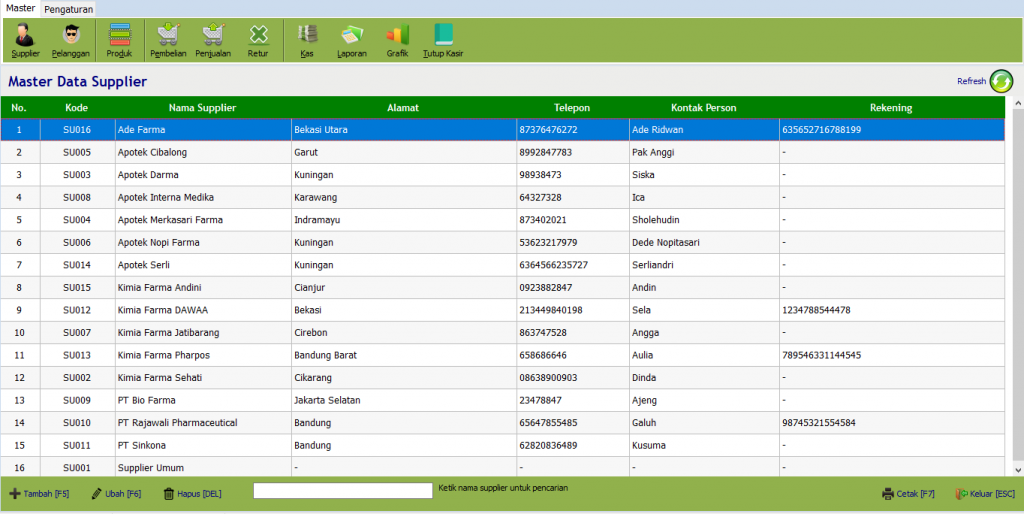Open the Pembelian cart icon
The width and height of the screenshot is (1024, 514).
(x=168, y=38)
